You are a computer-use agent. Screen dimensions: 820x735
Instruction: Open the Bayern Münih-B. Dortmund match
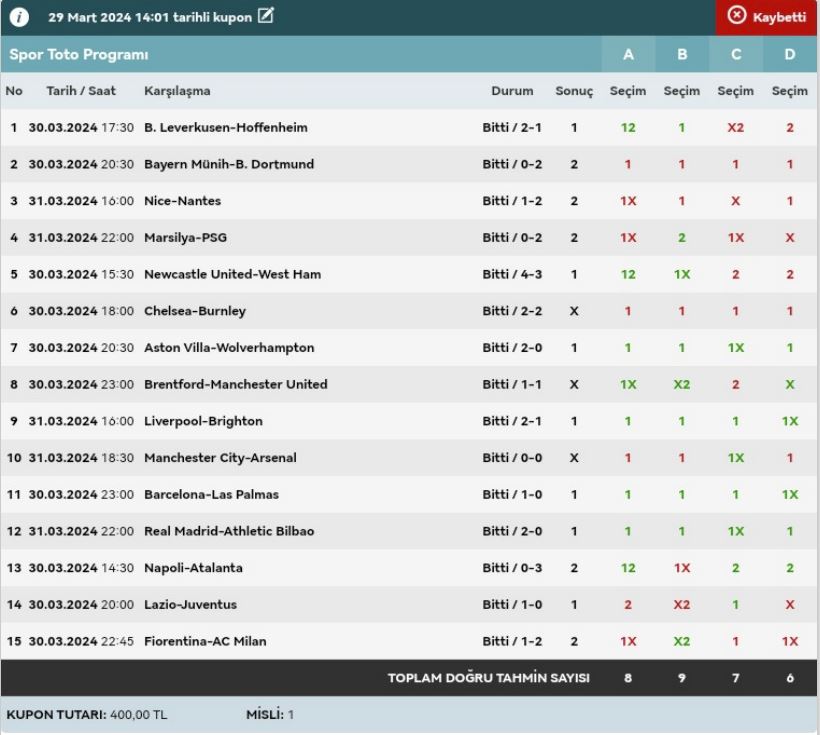coord(228,164)
